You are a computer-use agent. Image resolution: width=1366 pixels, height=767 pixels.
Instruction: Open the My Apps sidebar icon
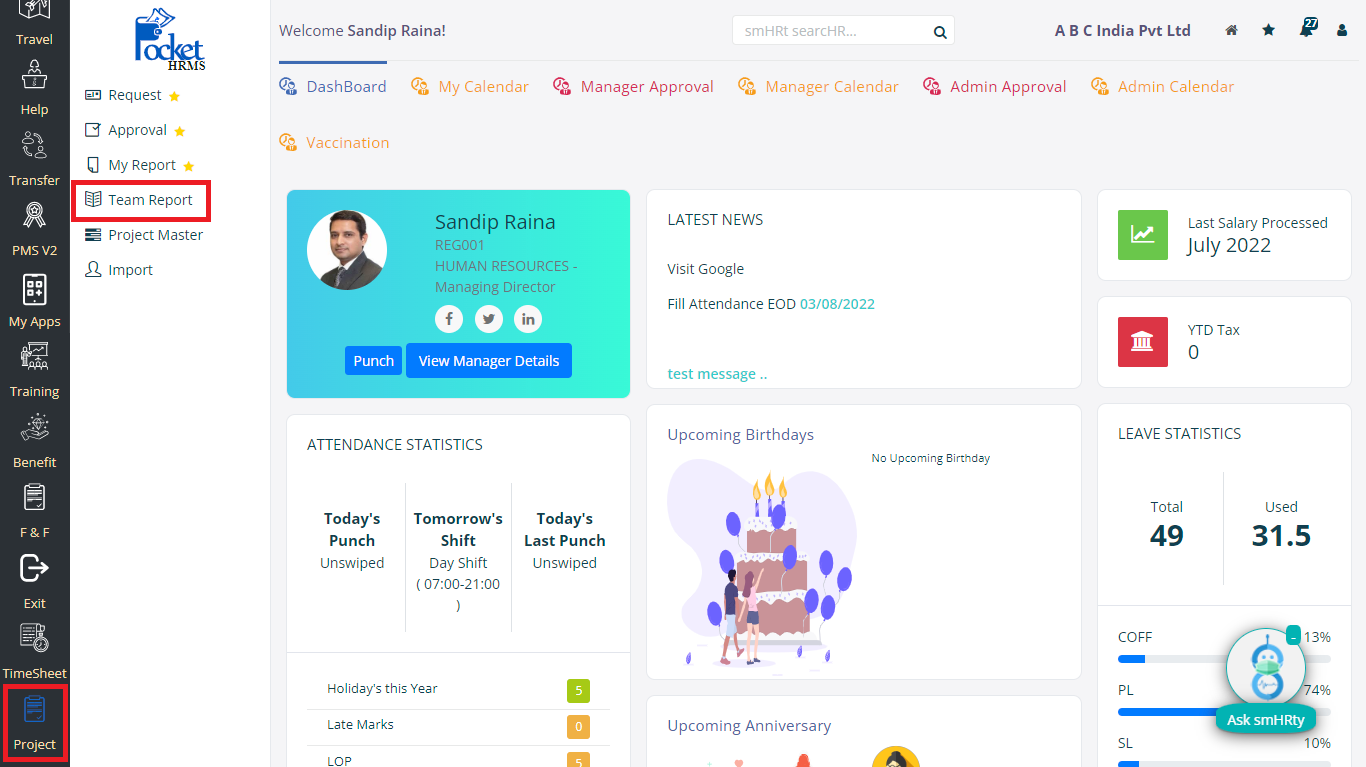pos(35,290)
